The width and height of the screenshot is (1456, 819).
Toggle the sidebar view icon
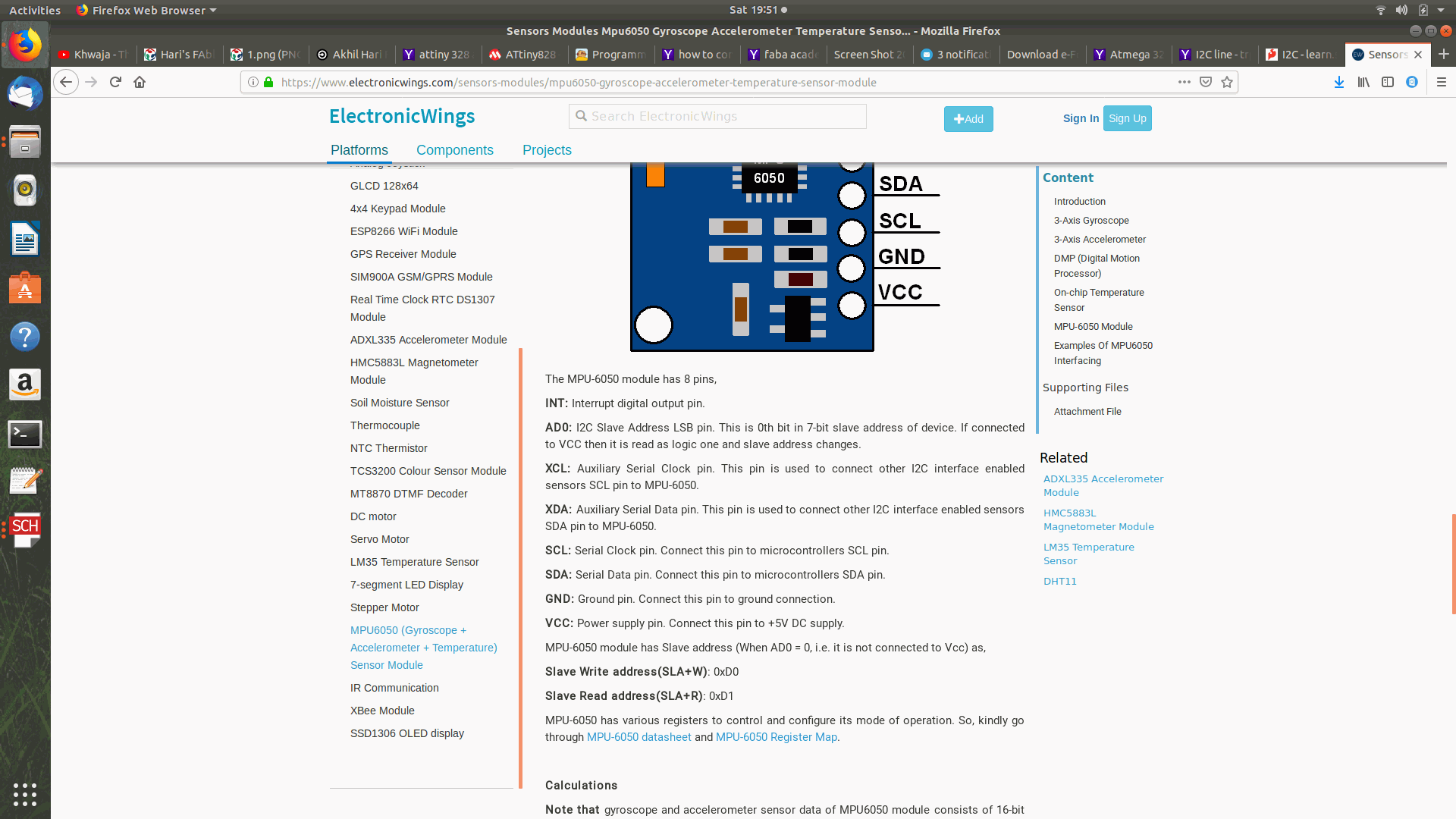click(x=1388, y=82)
